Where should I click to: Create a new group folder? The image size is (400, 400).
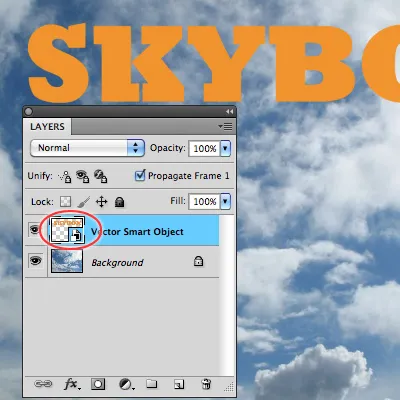pyautogui.click(x=152, y=384)
